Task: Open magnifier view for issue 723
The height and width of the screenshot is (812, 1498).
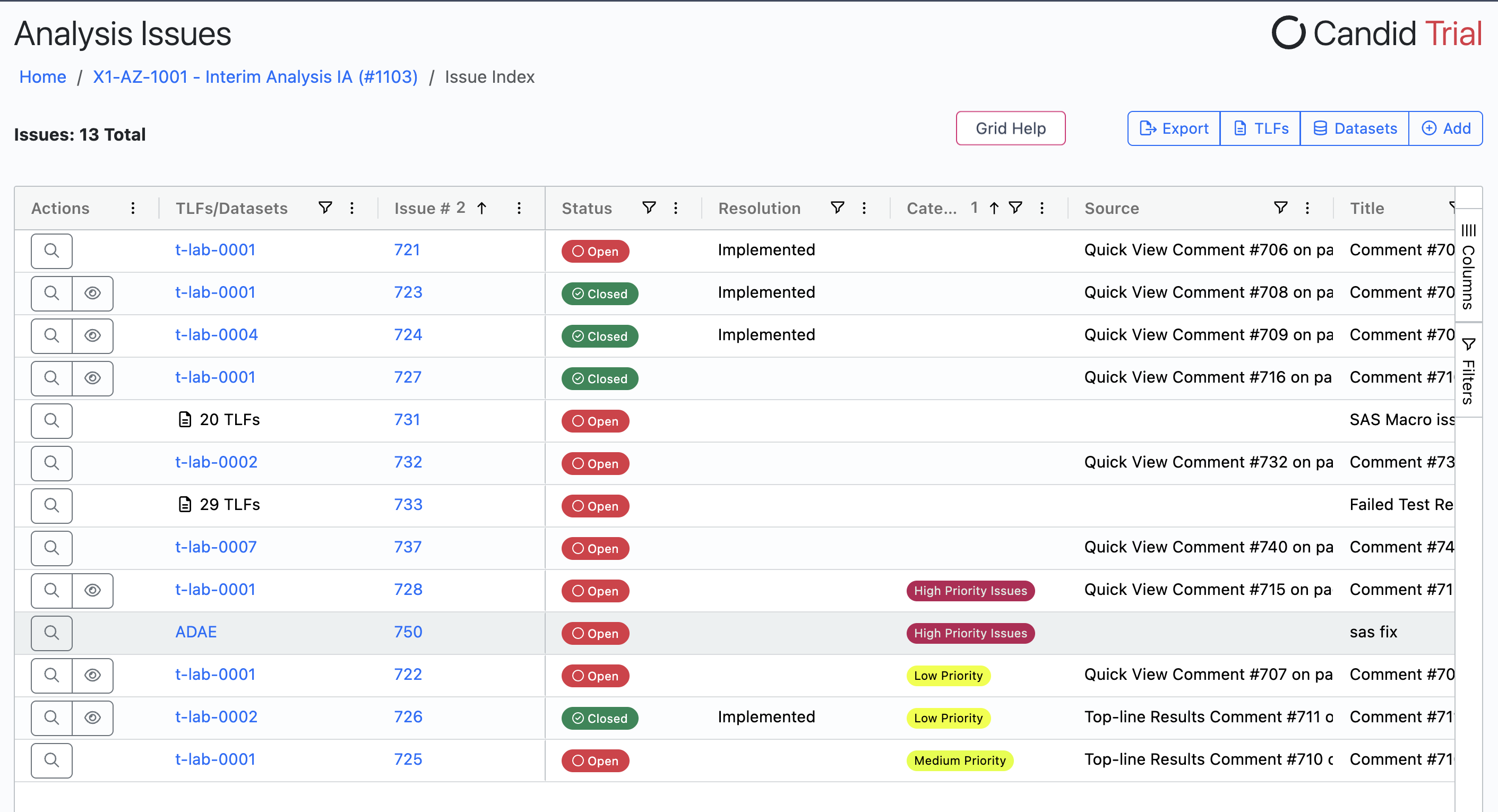Action: pyautogui.click(x=51, y=293)
